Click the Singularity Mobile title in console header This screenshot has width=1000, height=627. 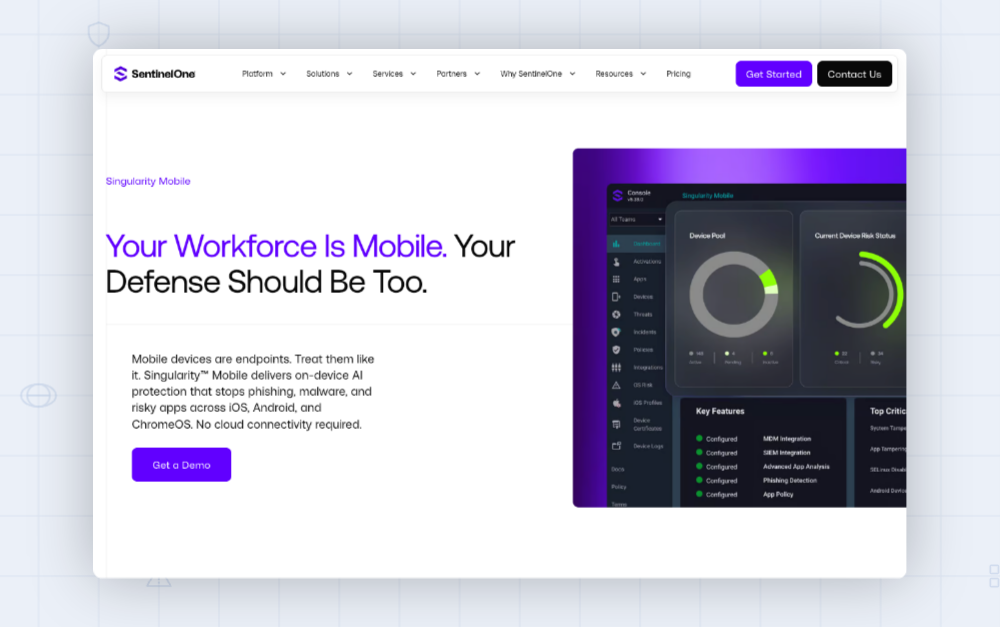708,196
